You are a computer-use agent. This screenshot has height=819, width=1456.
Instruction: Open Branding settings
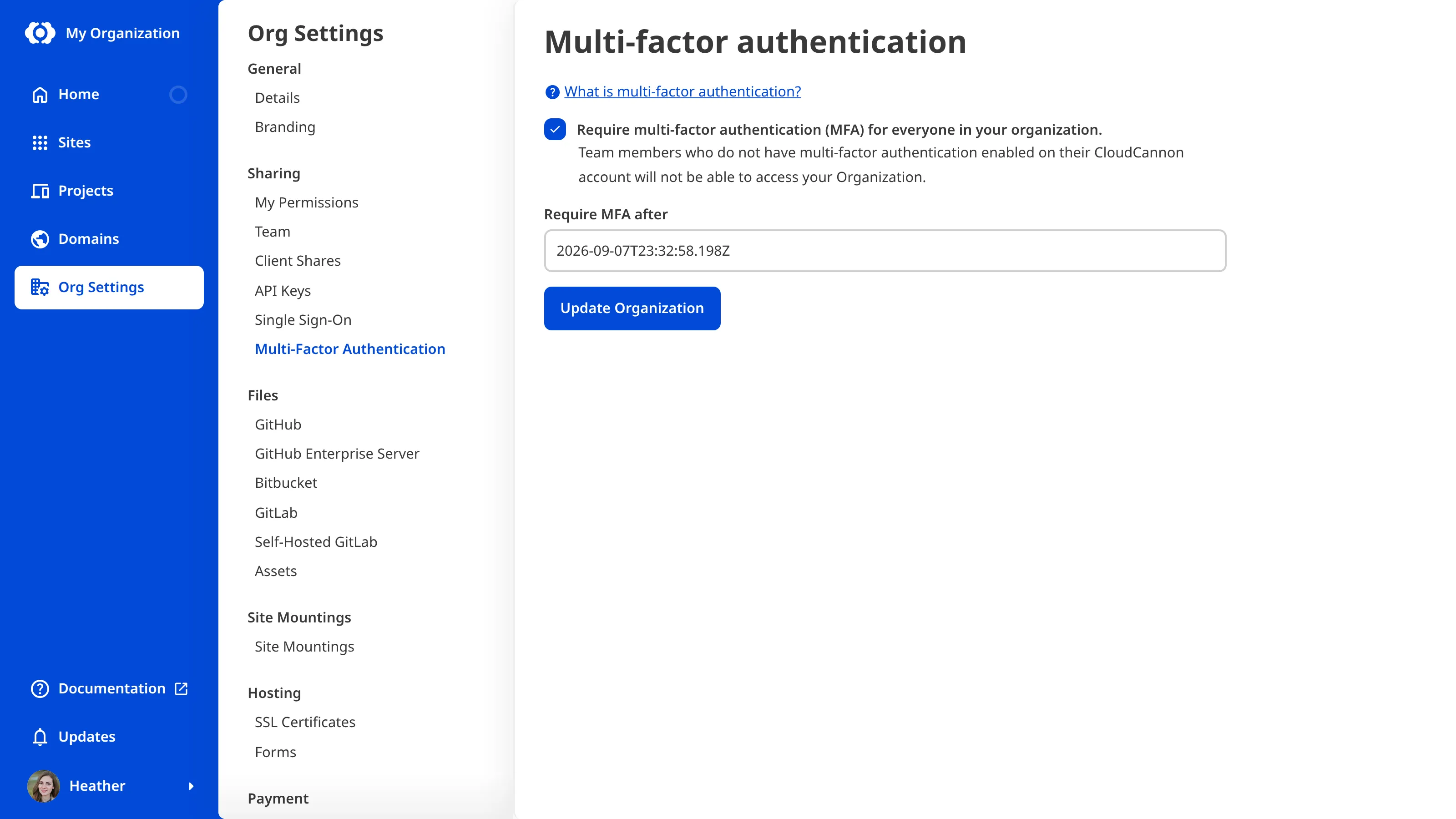pyautogui.click(x=285, y=127)
